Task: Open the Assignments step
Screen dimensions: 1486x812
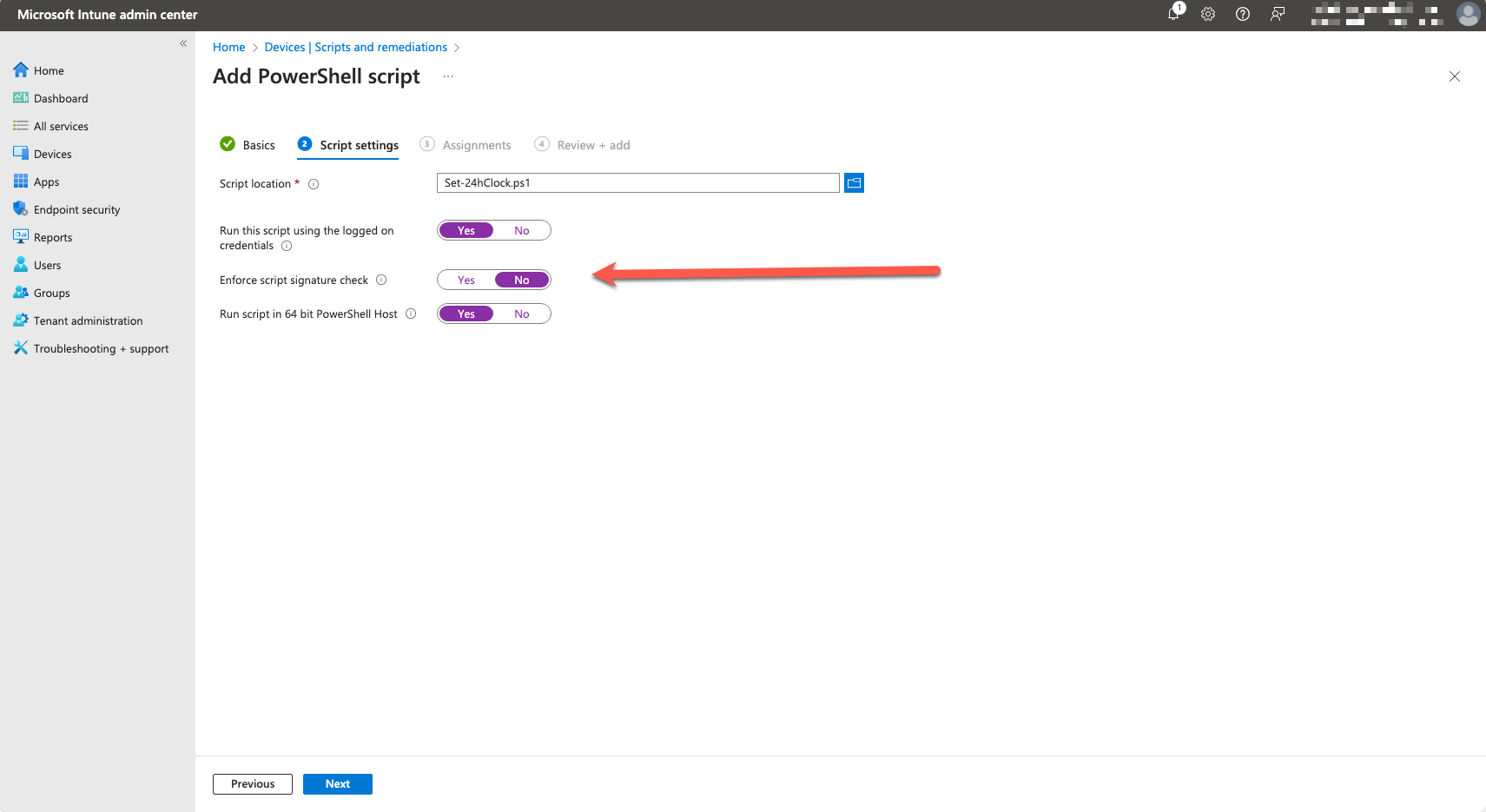Action: coord(476,144)
